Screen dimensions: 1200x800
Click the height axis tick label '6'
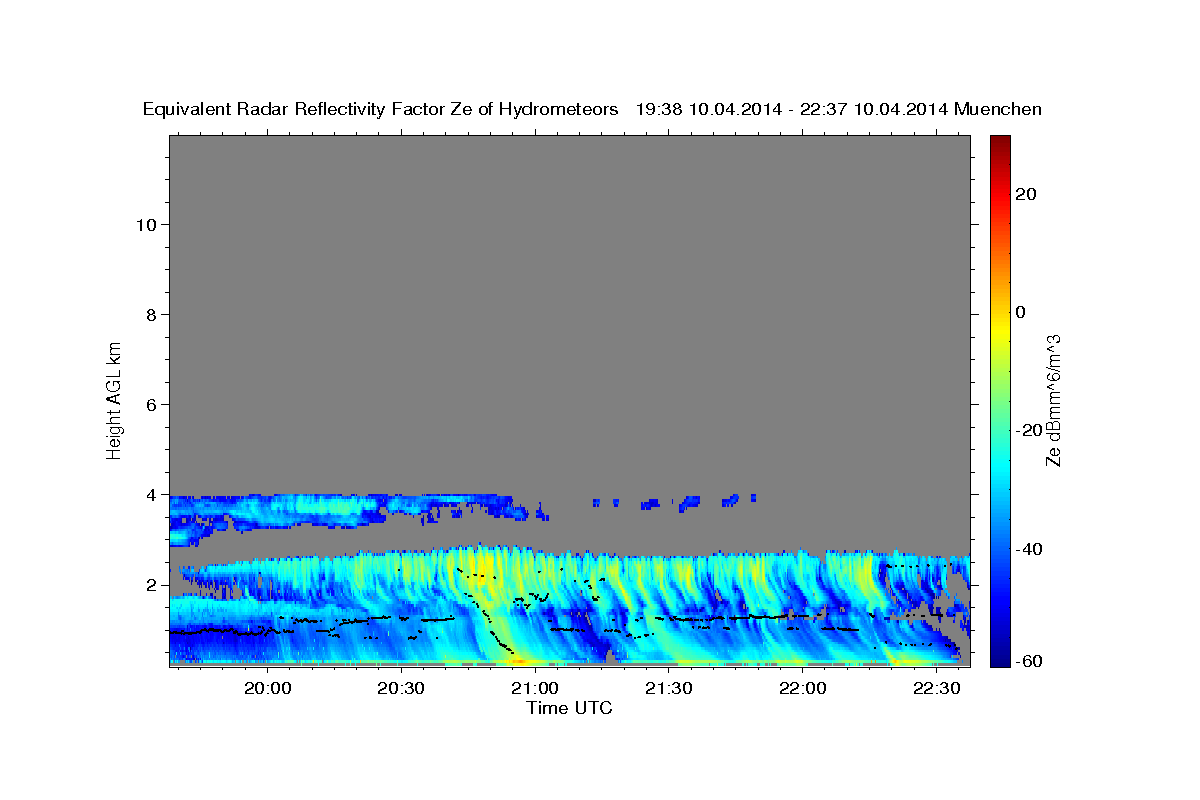(152, 405)
